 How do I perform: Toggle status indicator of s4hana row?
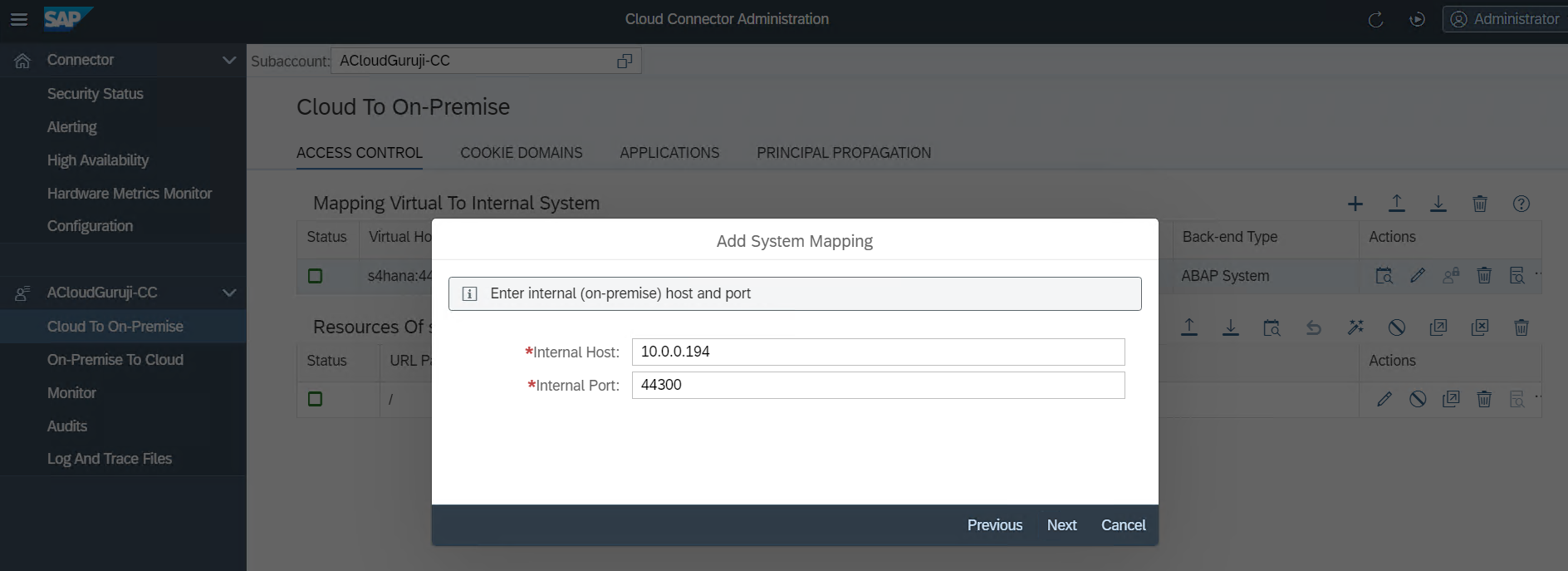315,276
